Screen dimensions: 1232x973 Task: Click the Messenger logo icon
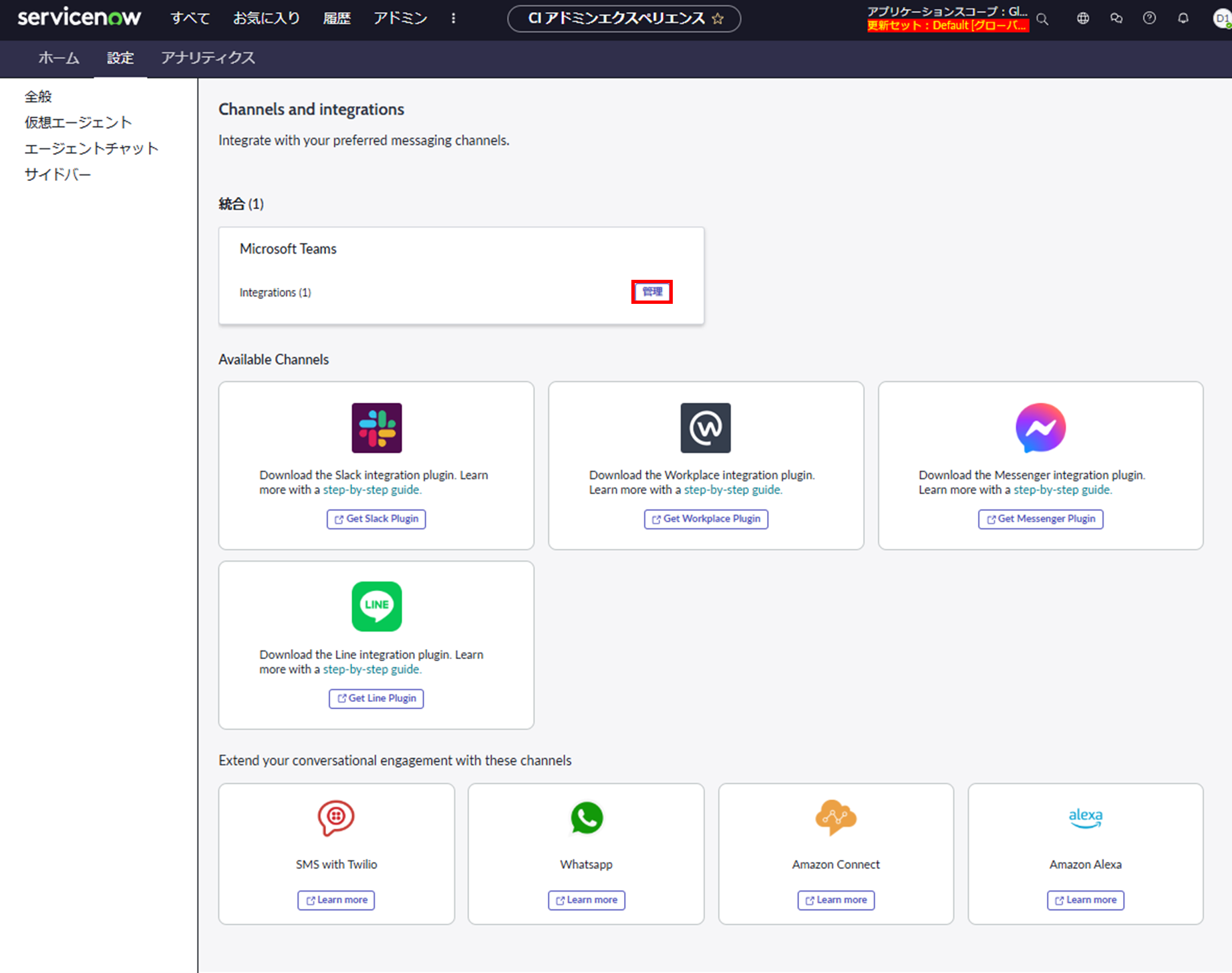coord(1040,428)
